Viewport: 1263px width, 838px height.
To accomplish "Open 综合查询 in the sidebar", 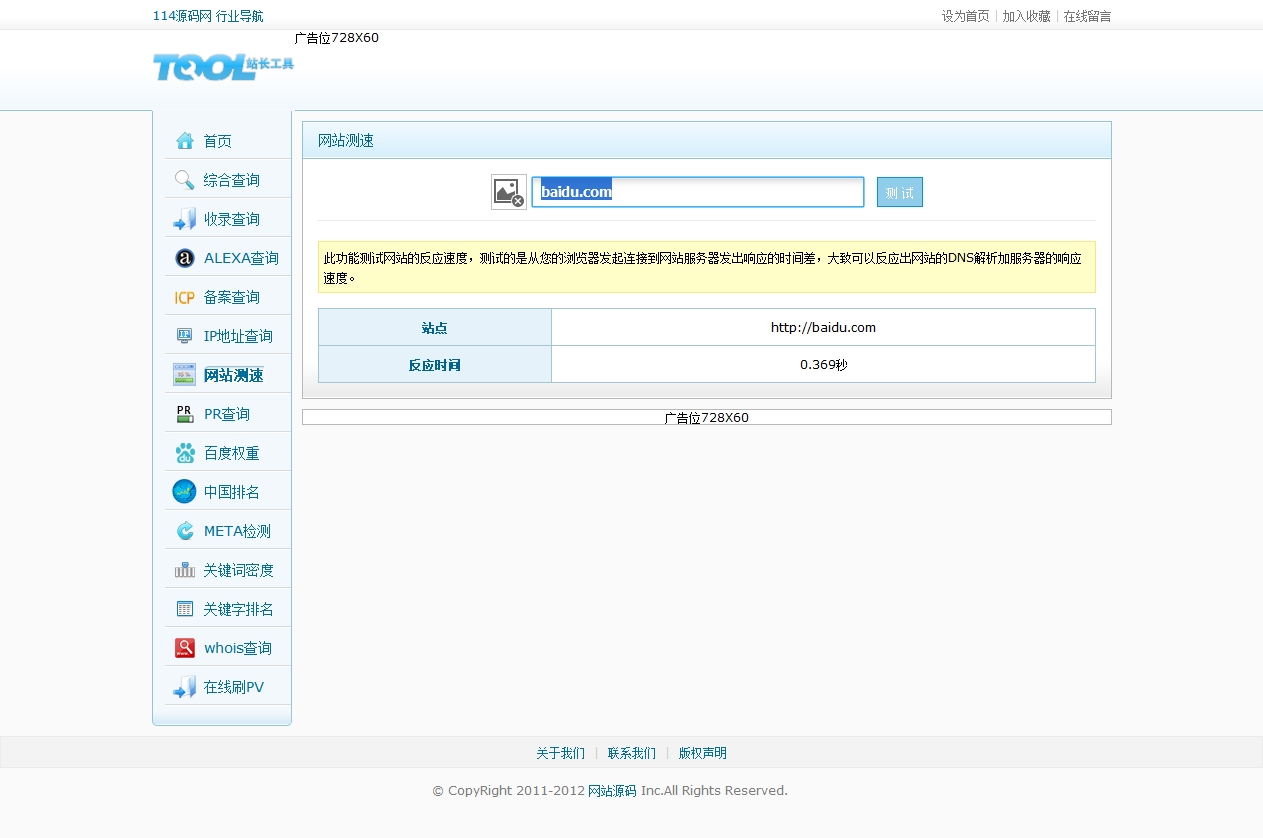I will click(x=232, y=180).
